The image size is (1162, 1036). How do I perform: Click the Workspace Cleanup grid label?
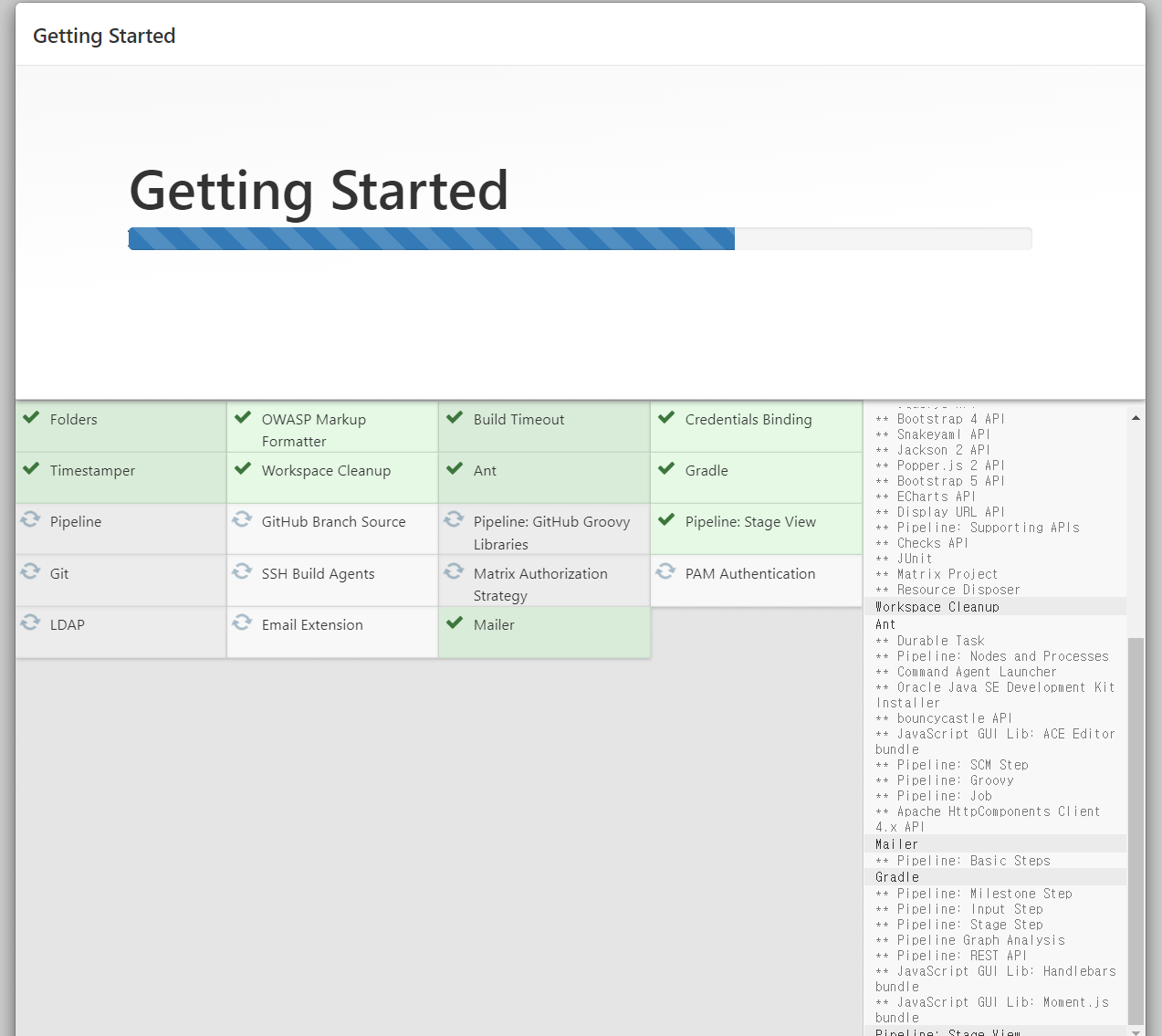pos(327,471)
